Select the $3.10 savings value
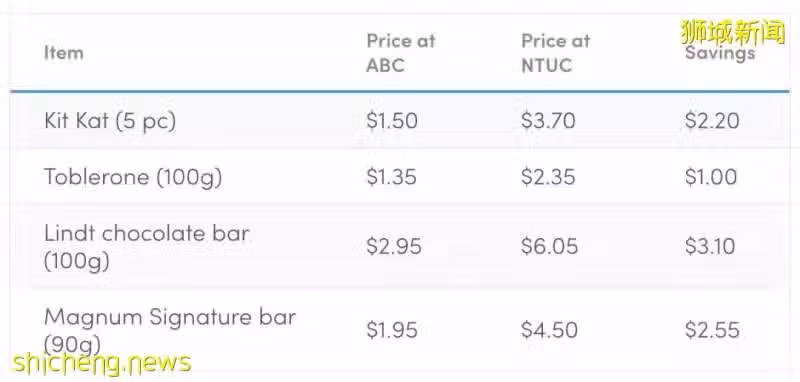 point(710,247)
